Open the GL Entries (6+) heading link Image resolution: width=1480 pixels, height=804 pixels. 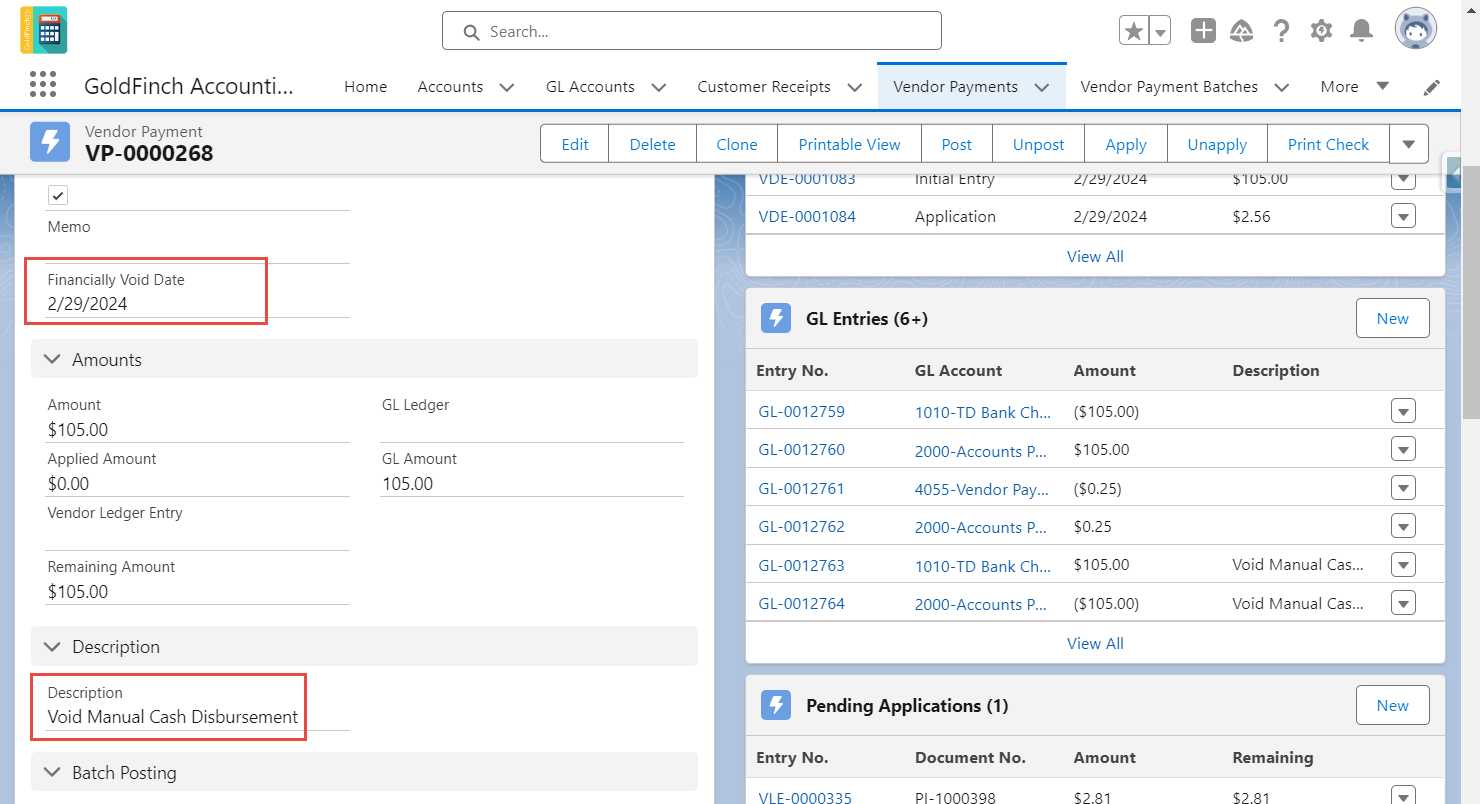(x=867, y=318)
